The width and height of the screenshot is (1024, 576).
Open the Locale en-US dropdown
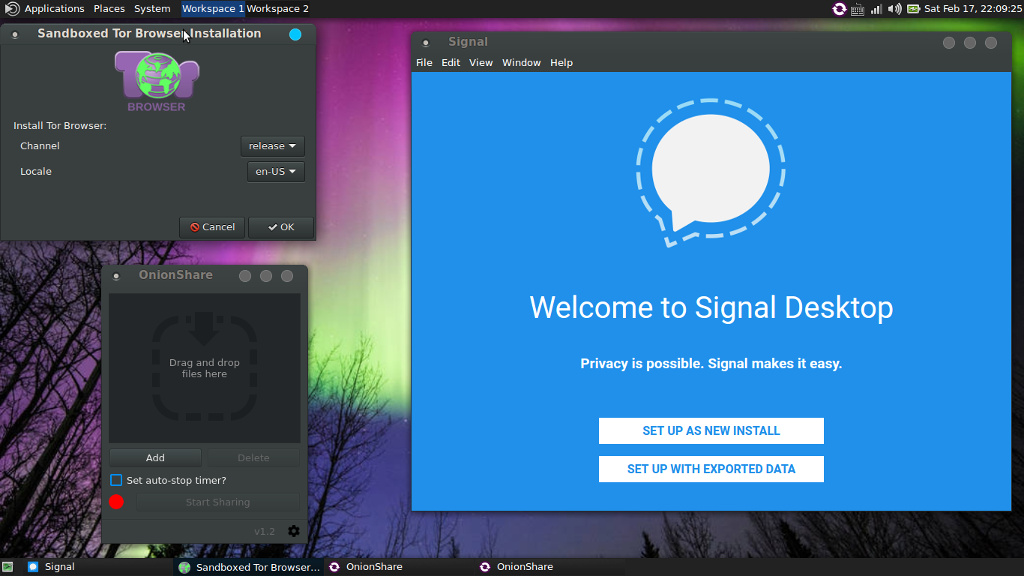coord(275,172)
